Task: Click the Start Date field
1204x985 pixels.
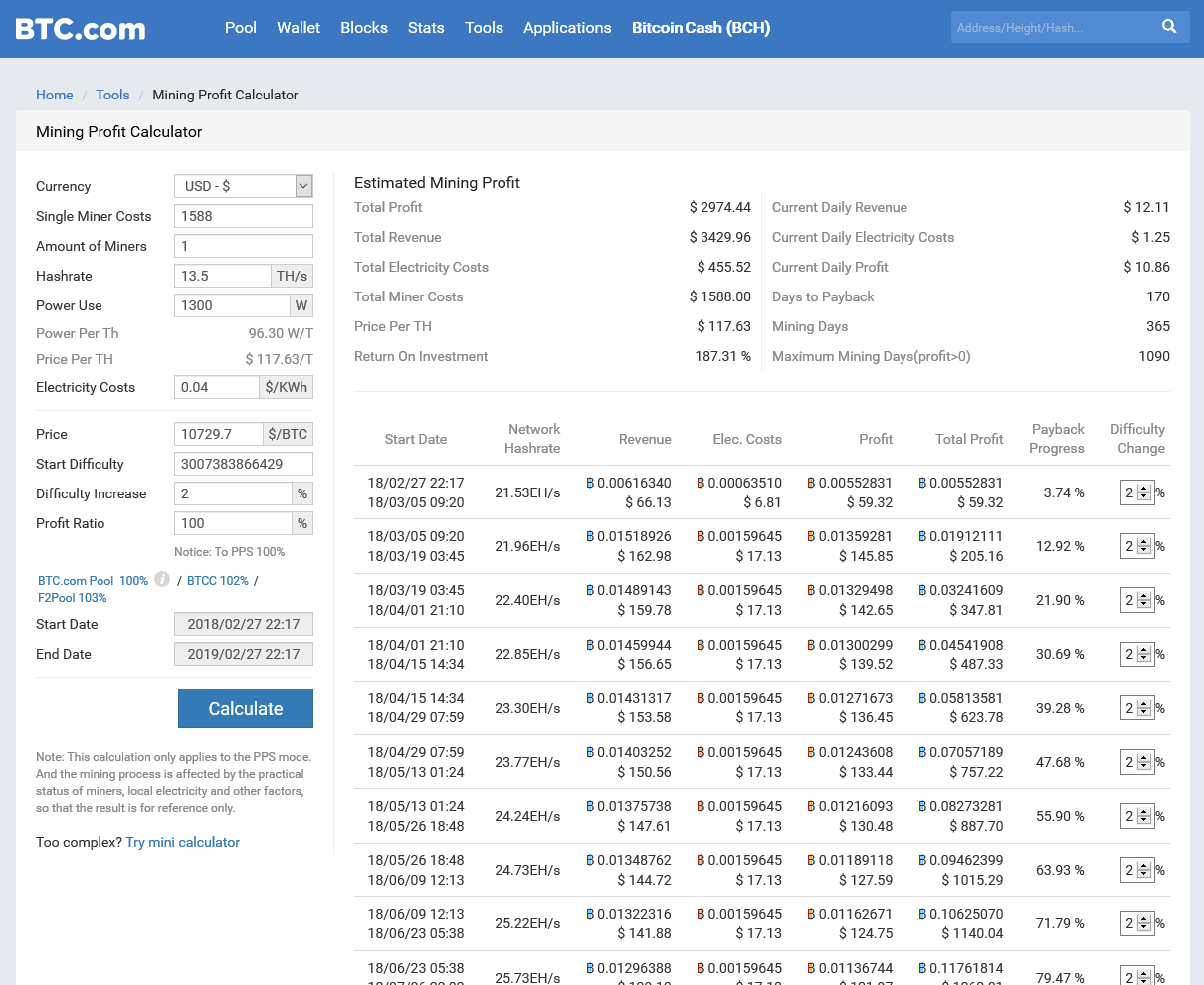Action: point(243,624)
